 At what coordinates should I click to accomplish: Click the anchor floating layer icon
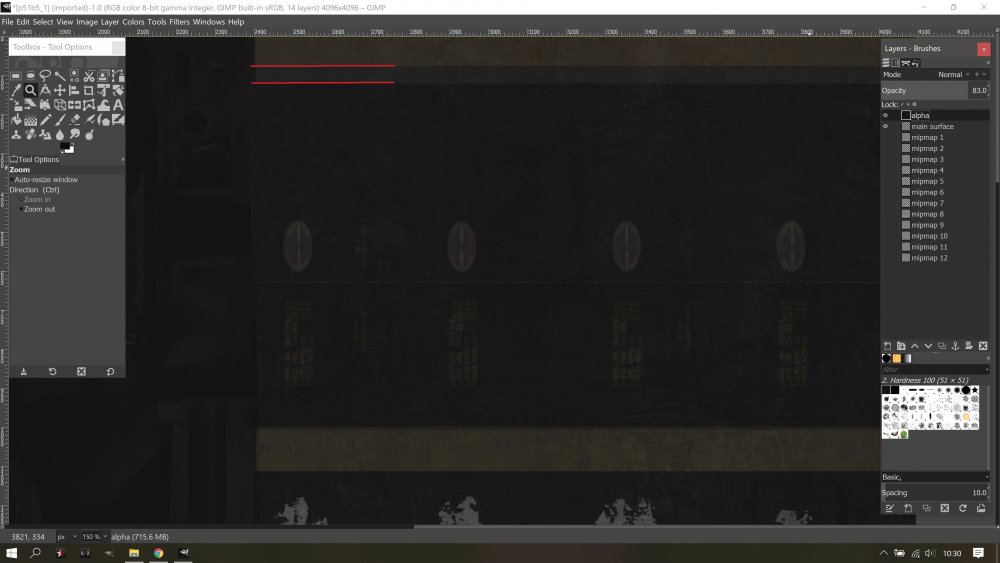coord(957,346)
